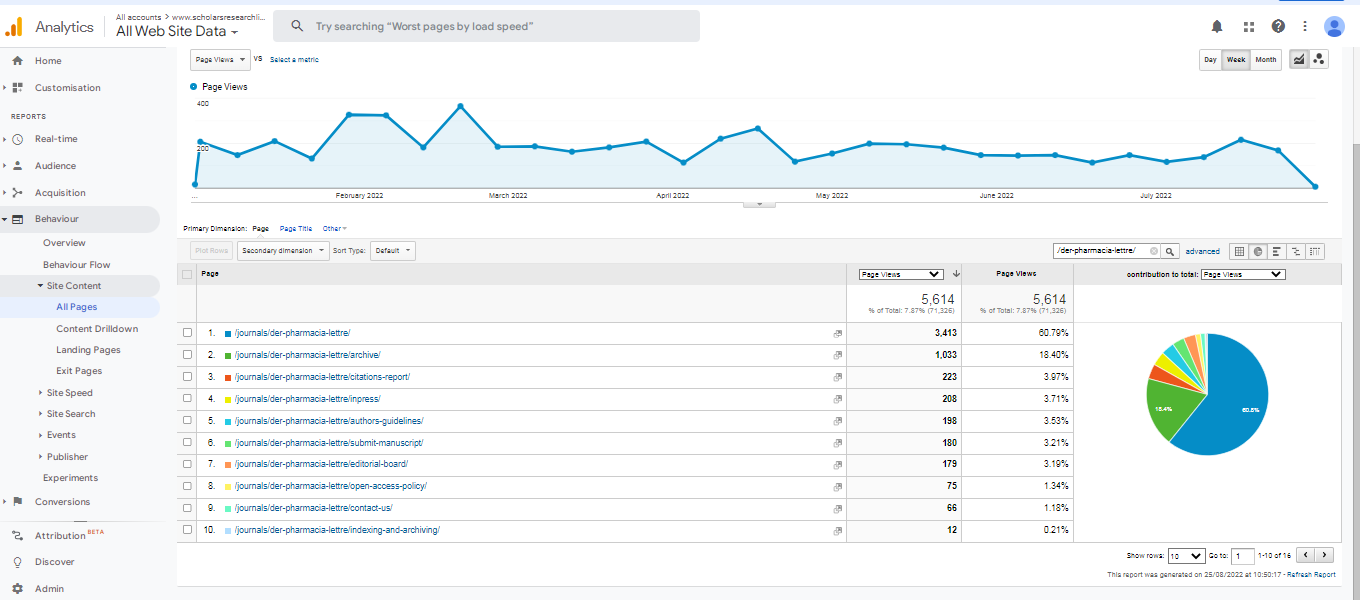Select the performance bar view icon
1360x600 pixels.
coord(1277,252)
